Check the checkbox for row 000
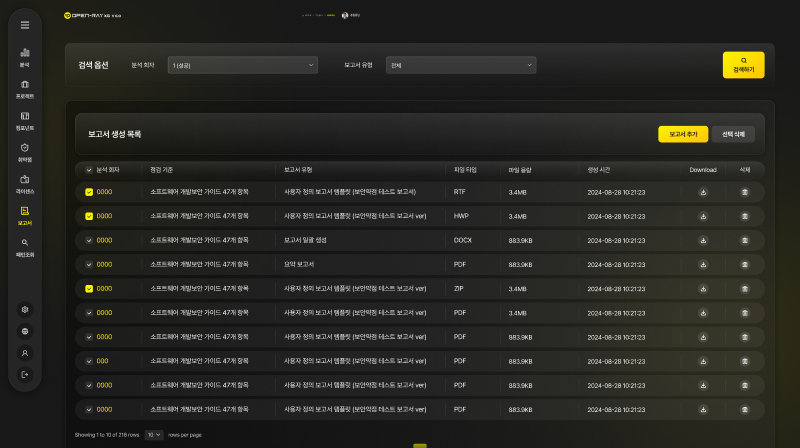Screen dimensions: 800x448 click(x=89, y=361)
